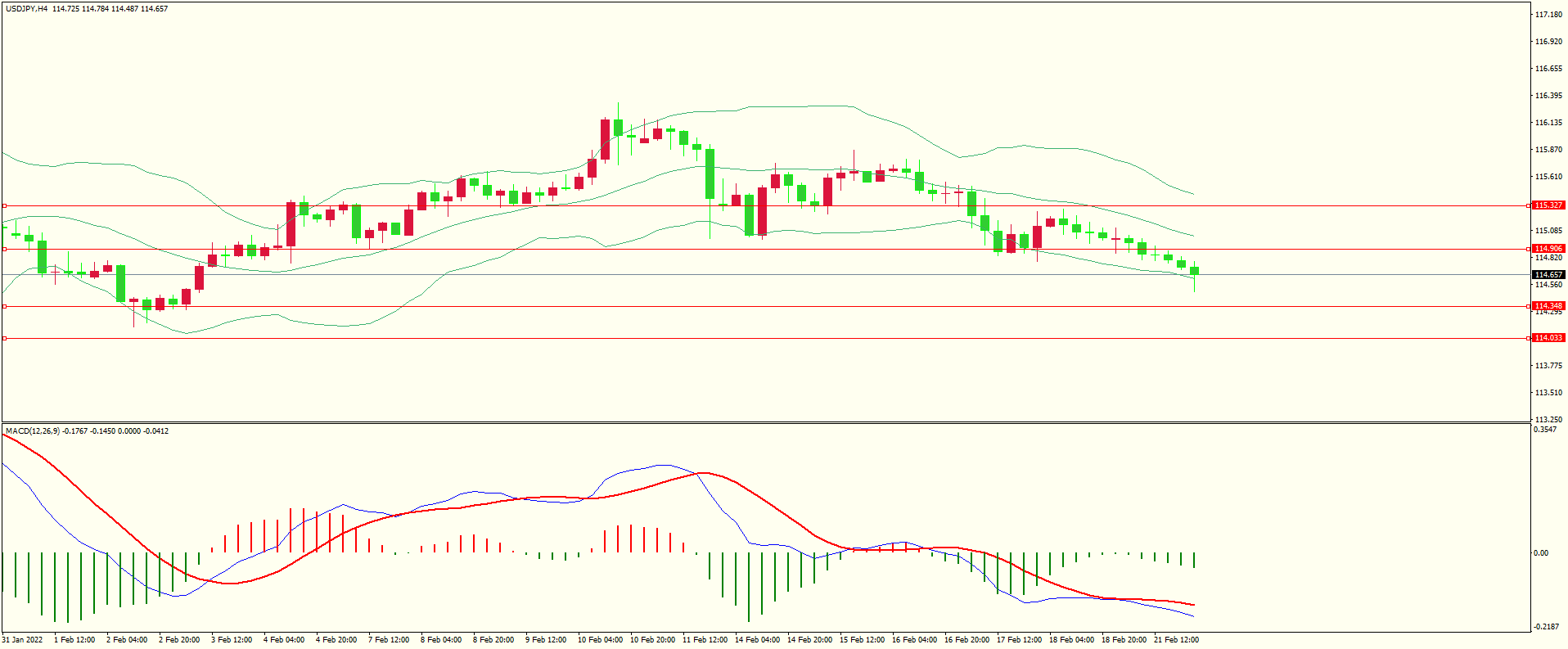Click the 113.250 price scale value
The height and width of the screenshot is (649, 1568).
(x=1548, y=420)
